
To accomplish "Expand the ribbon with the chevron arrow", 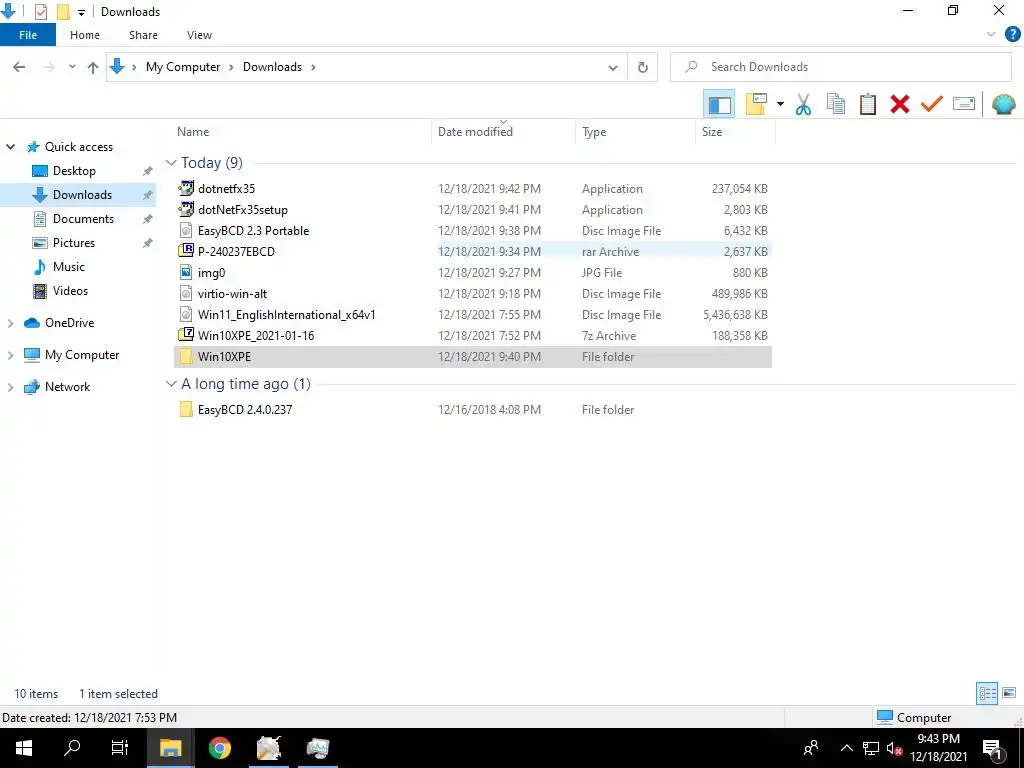I will click(x=991, y=35).
